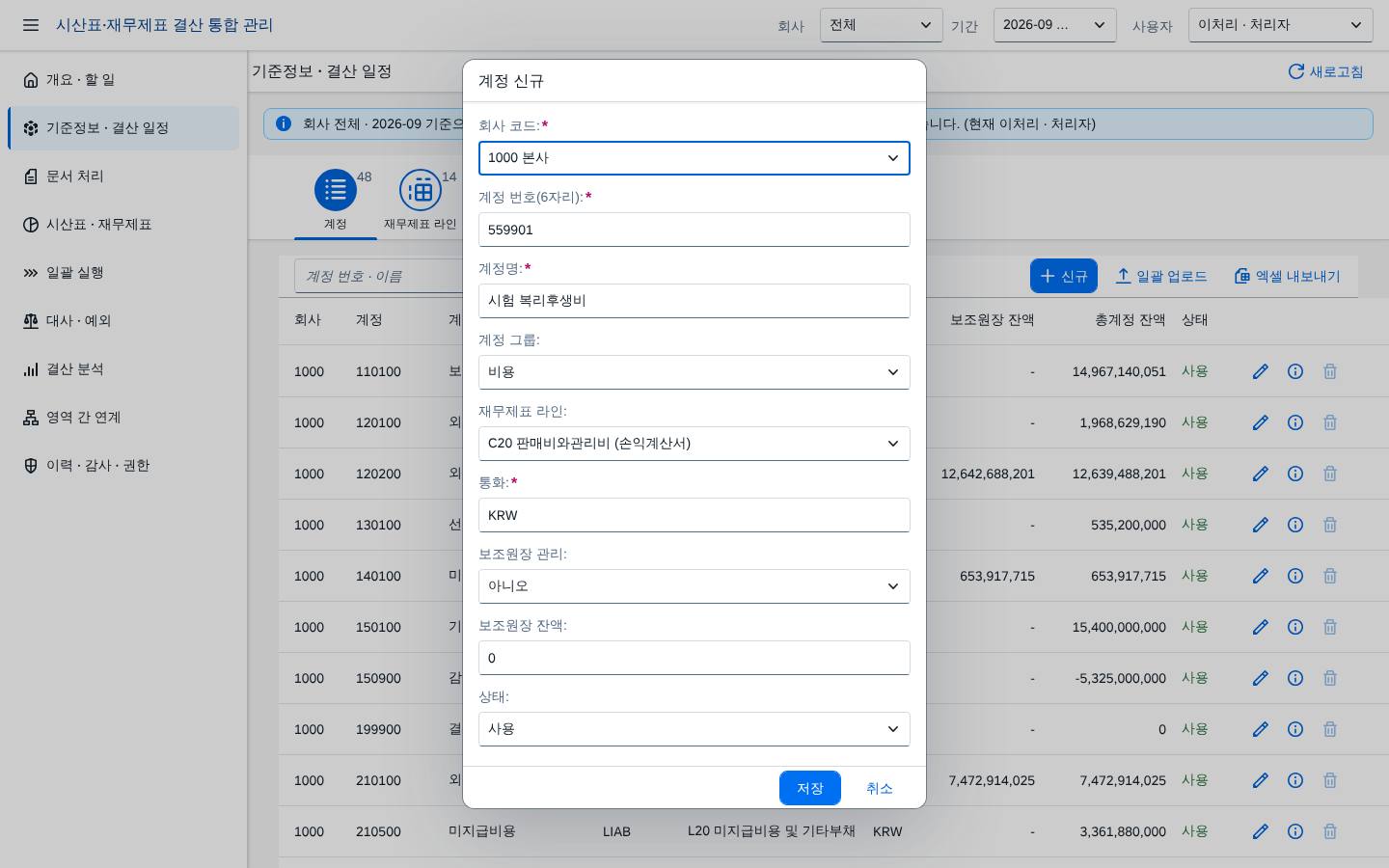The height and width of the screenshot is (868, 1389).
Task: Edit account 150900 row
Action: (x=1260, y=678)
